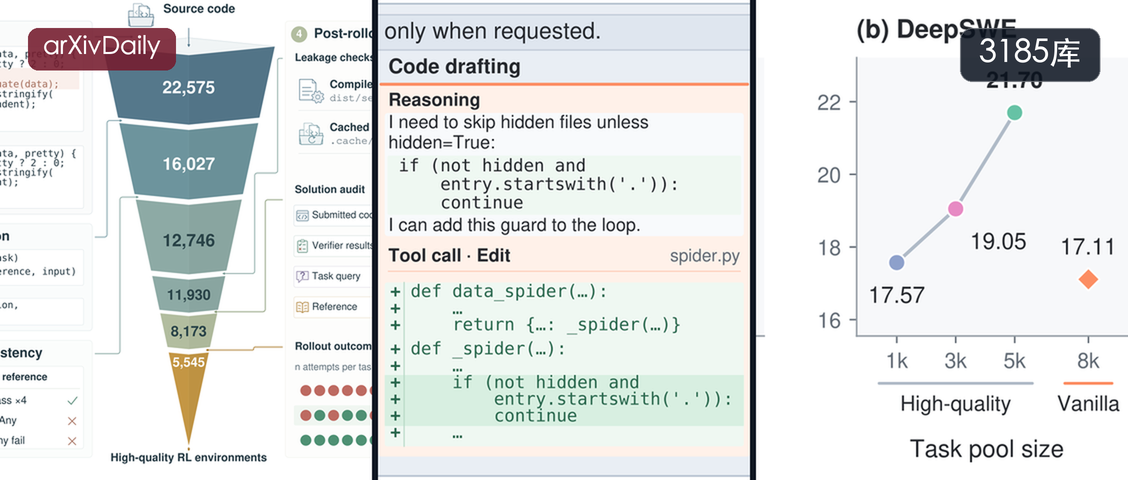This screenshot has height=480, width=1128.
Task: Open the arXivDaily badge
Action: (x=102, y=48)
